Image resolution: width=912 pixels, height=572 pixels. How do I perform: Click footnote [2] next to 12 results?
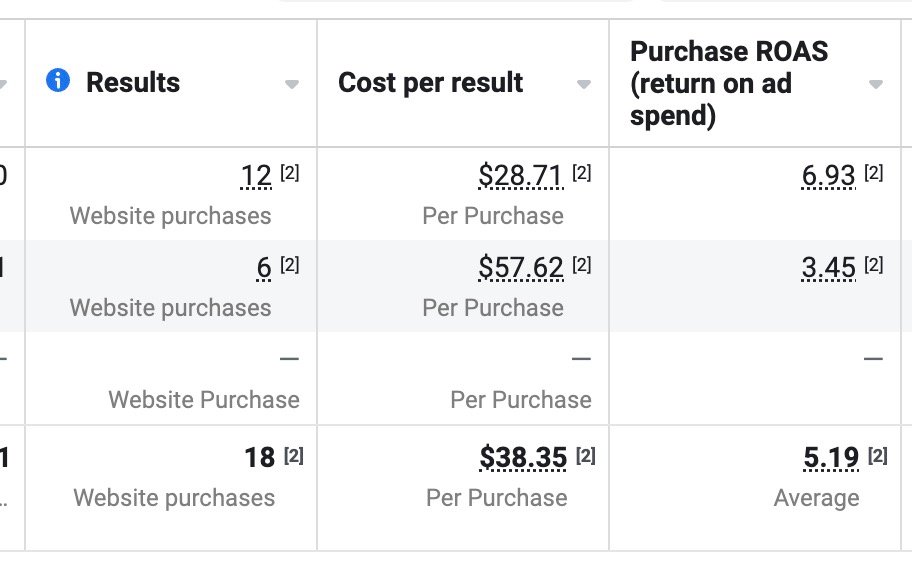tap(290, 173)
